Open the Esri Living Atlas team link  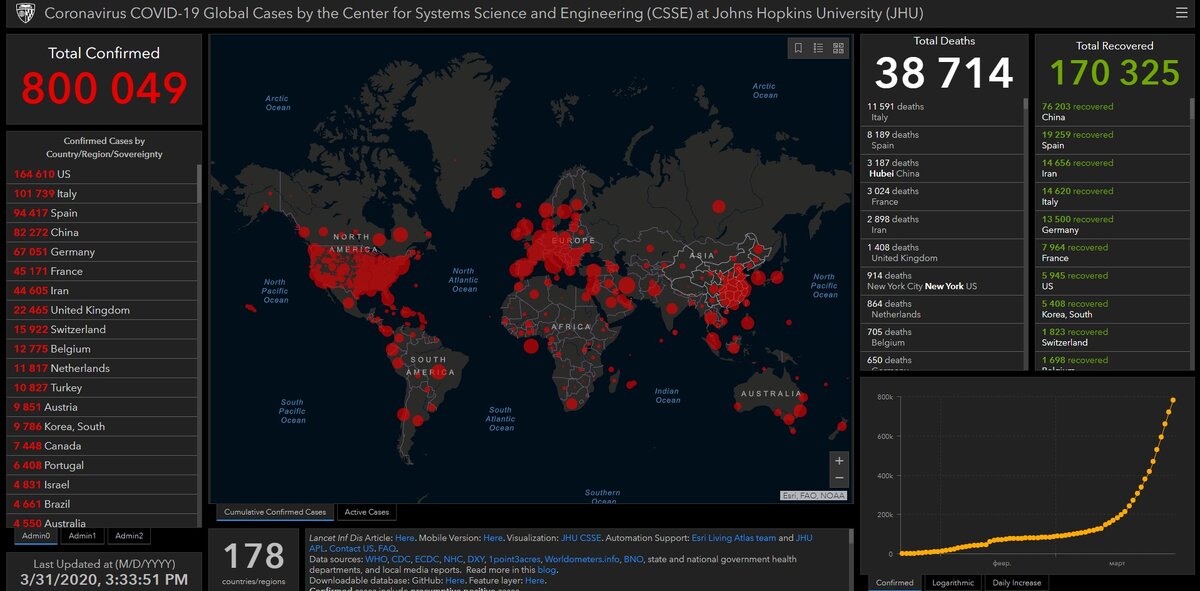pos(734,538)
